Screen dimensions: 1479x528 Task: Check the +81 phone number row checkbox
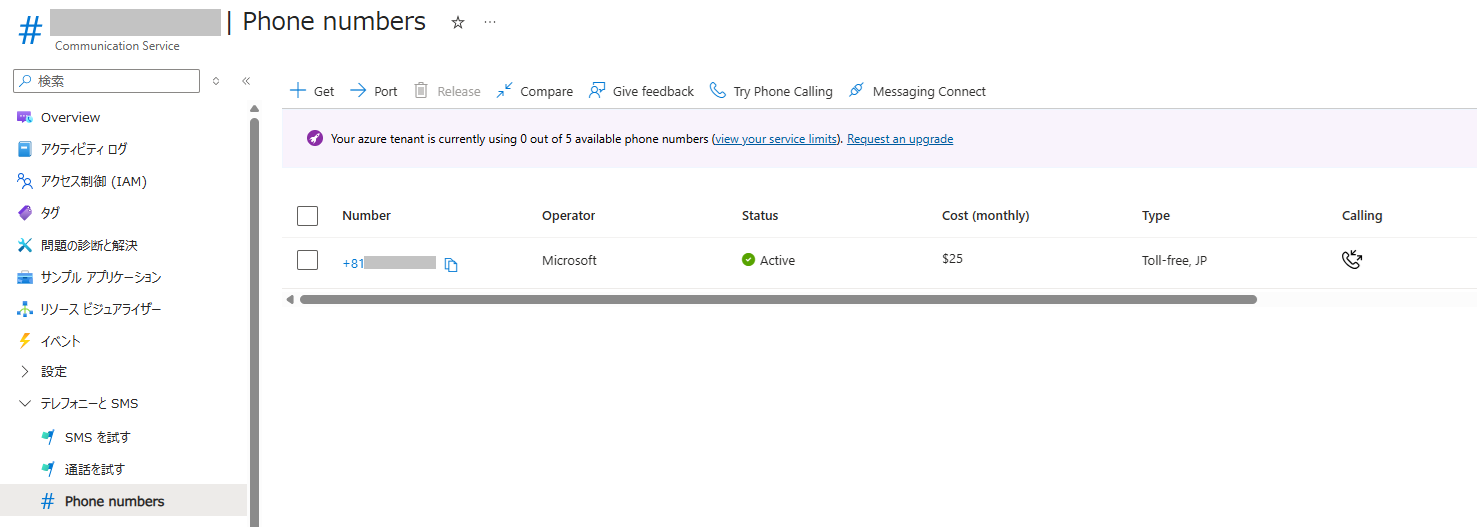point(308,260)
